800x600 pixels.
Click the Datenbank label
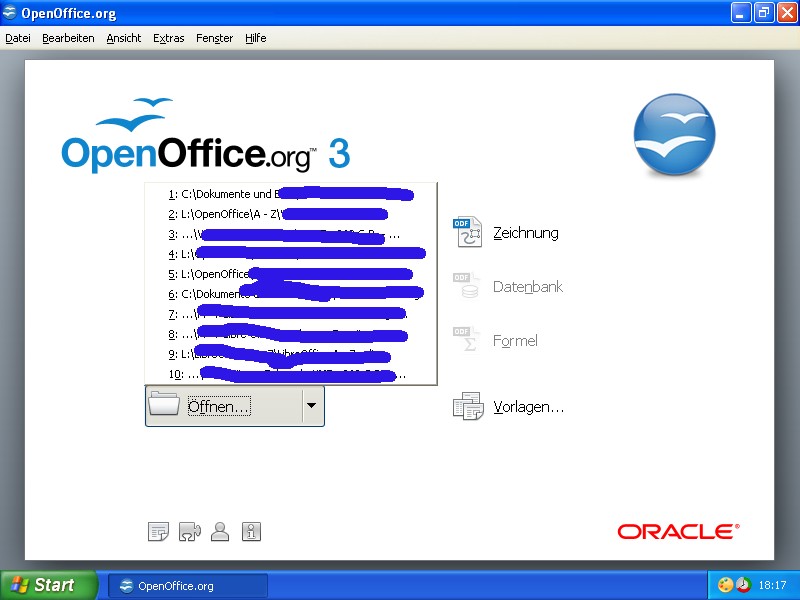pos(528,287)
